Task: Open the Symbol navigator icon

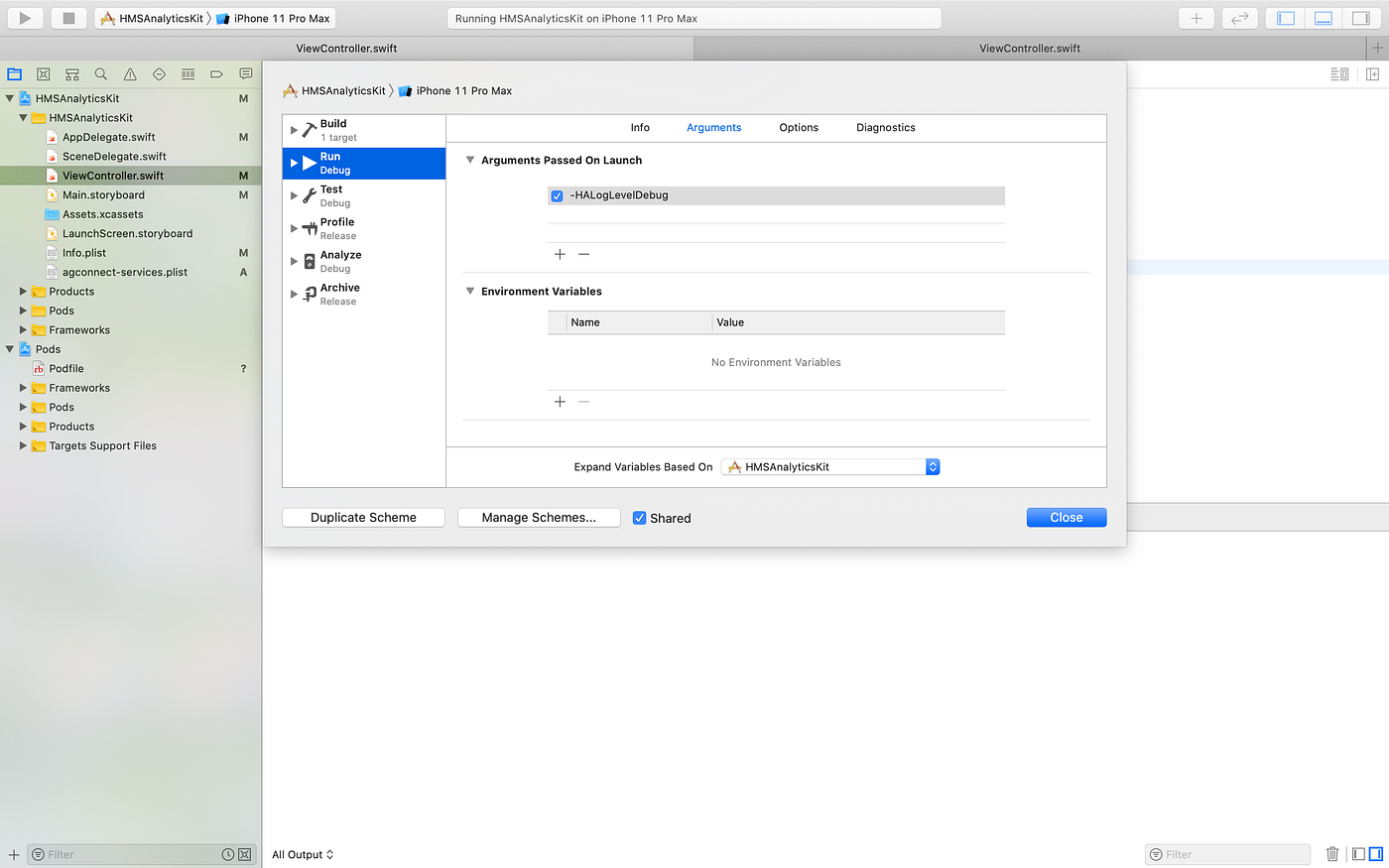Action: (72, 74)
